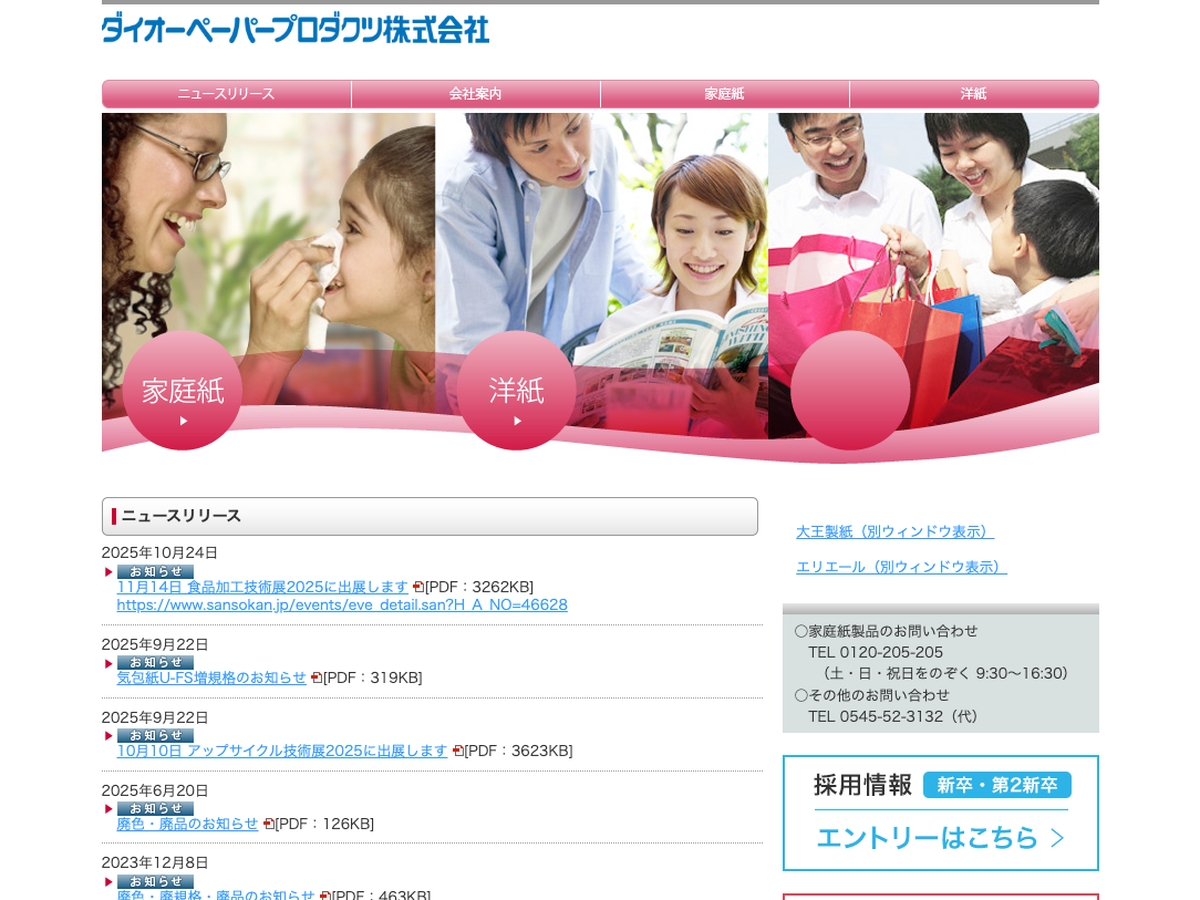Open 10月10日 アップサイクル技術展2025に出展します link
Screen dimensions: 1200x900
point(282,751)
